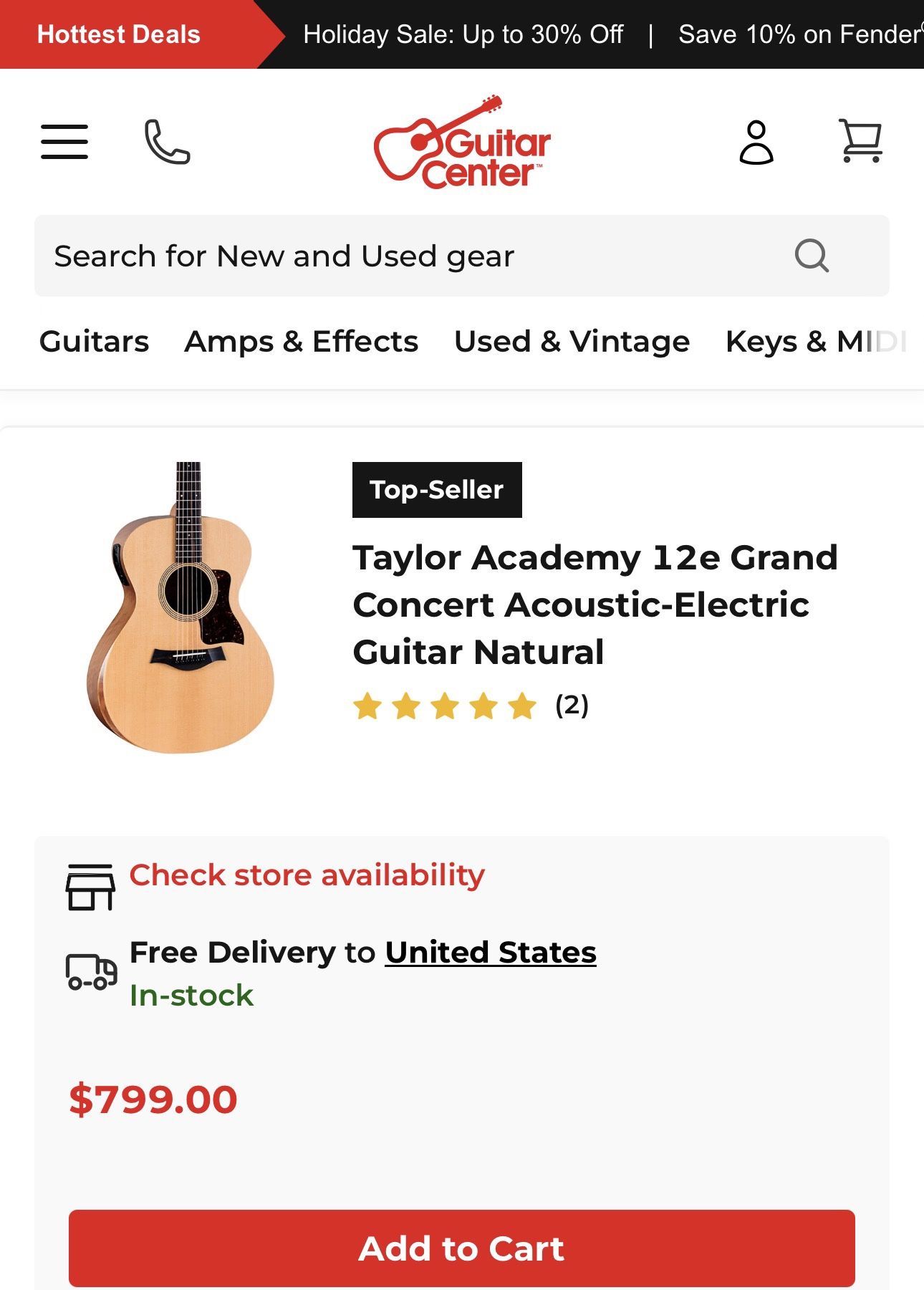
Task: Open the Holiday Sale promotion link
Action: pyautogui.click(x=463, y=34)
